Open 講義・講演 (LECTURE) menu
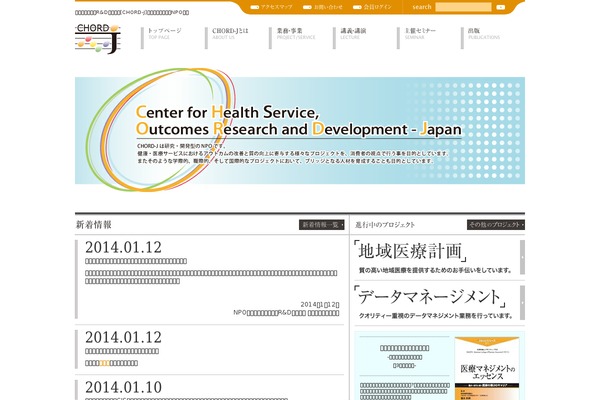The height and width of the screenshot is (400, 600). click(x=350, y=38)
